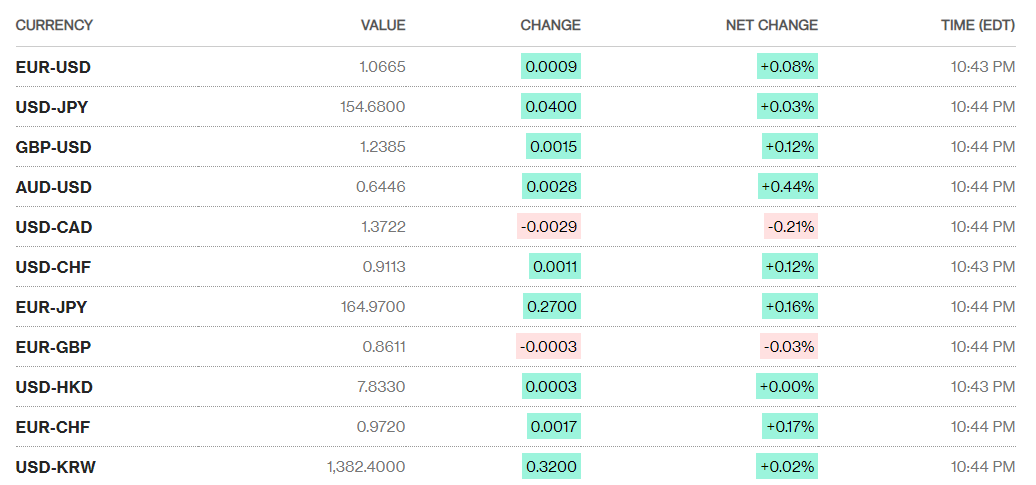1036x485 pixels.
Task: Click the red -0.0003 change cell
Action: 549,347
